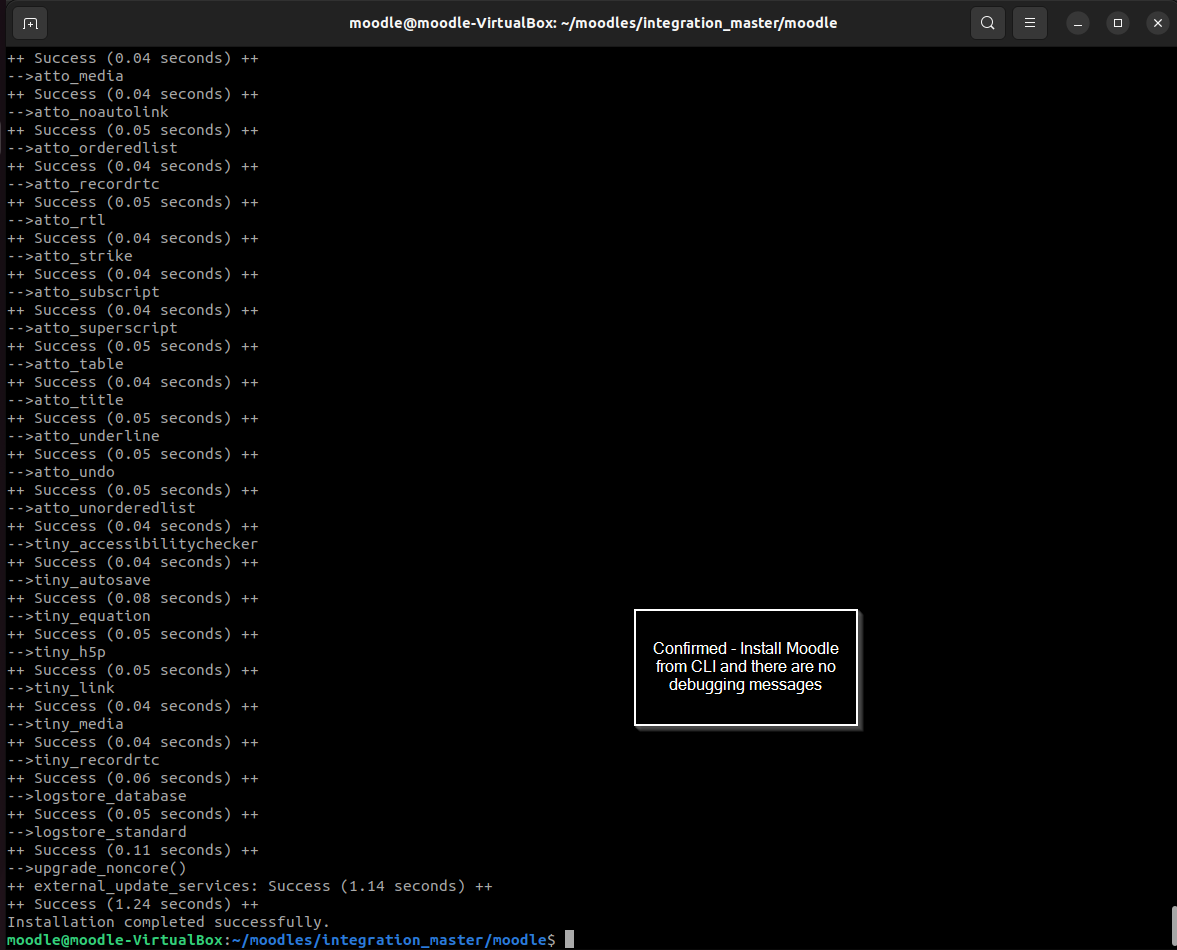Viewport: 1177px width, 950px height.
Task: Open a new terminal tab
Action: [30, 23]
